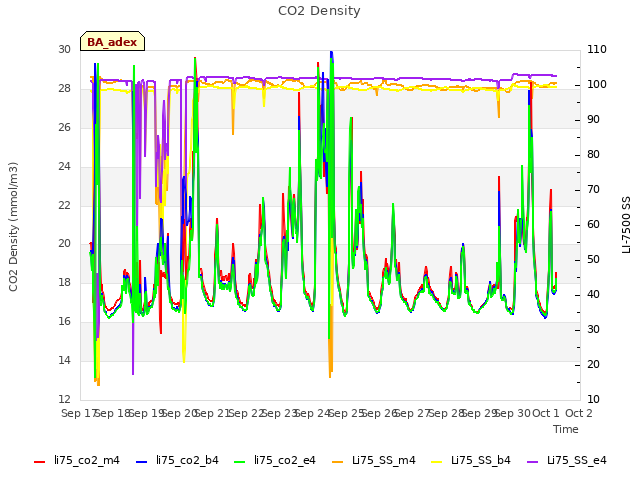Click the BA_adex label box
Screen dimensions: 640x480
(x=112, y=41)
